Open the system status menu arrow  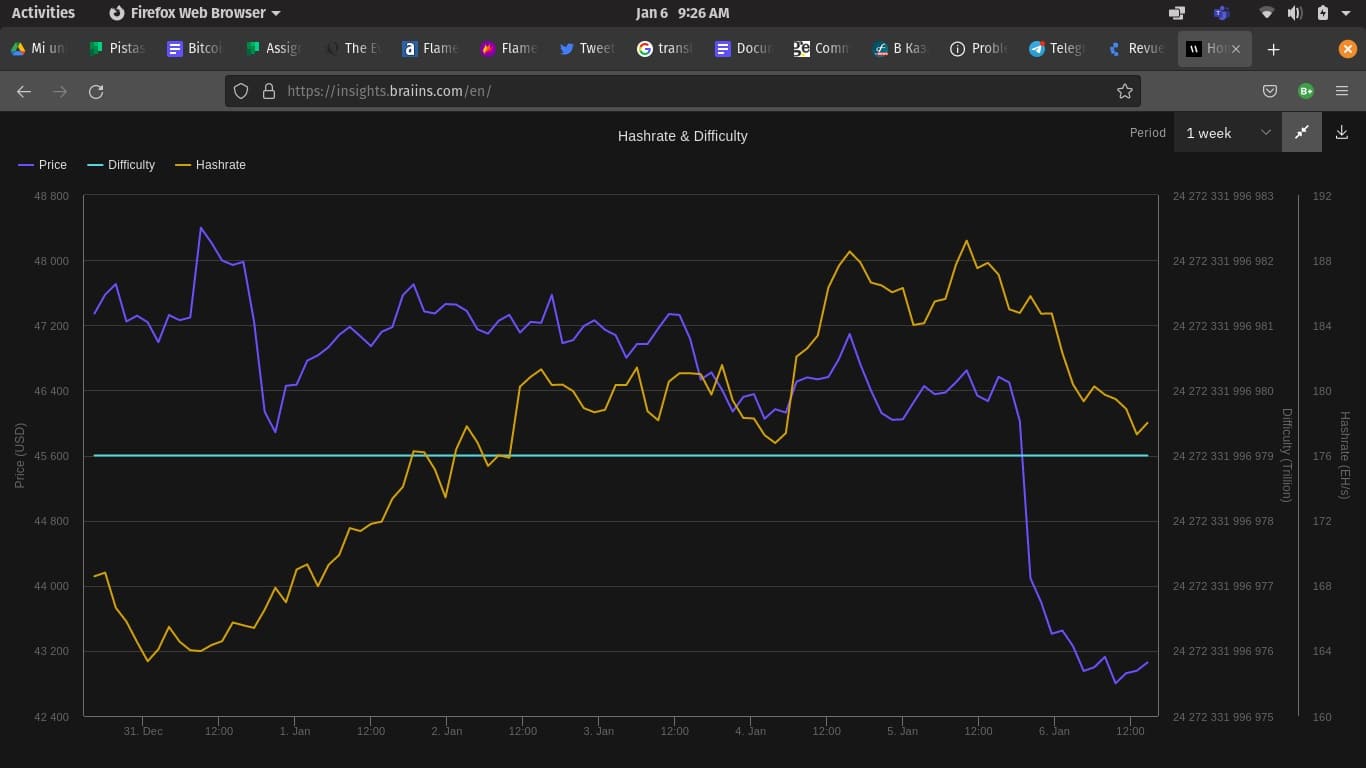pos(1346,13)
